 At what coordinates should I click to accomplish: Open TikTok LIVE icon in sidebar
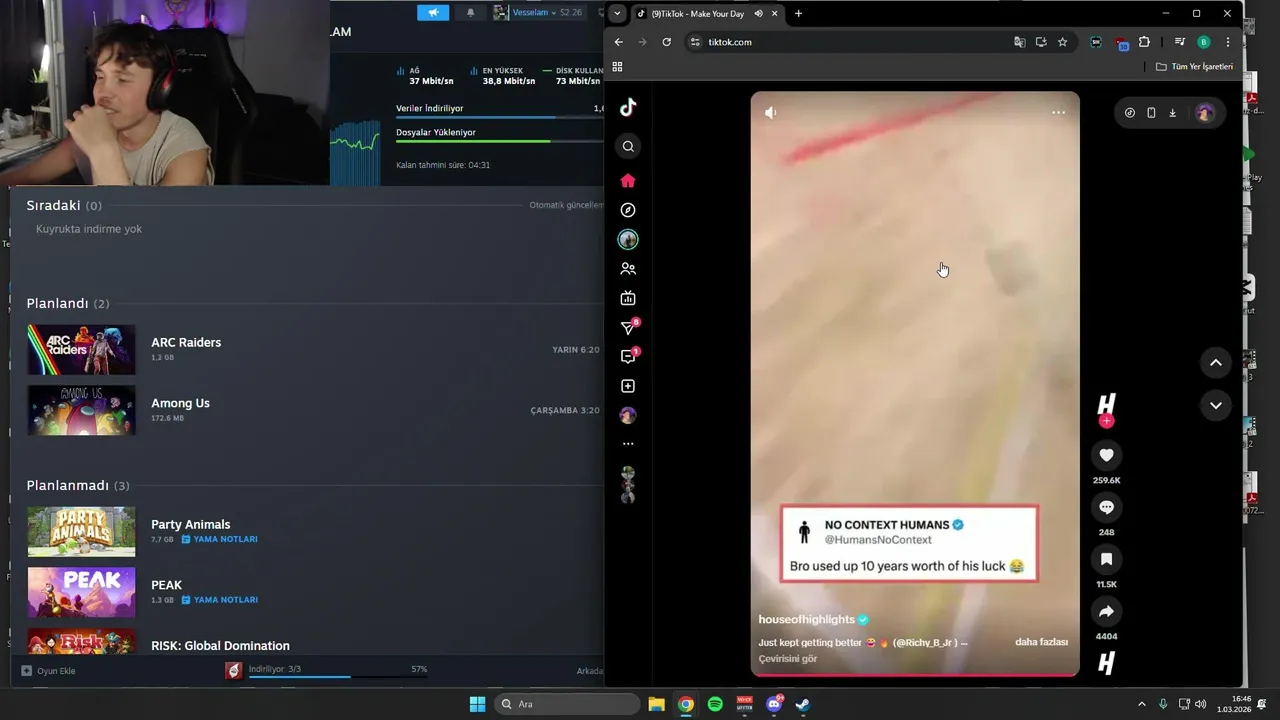click(x=628, y=298)
